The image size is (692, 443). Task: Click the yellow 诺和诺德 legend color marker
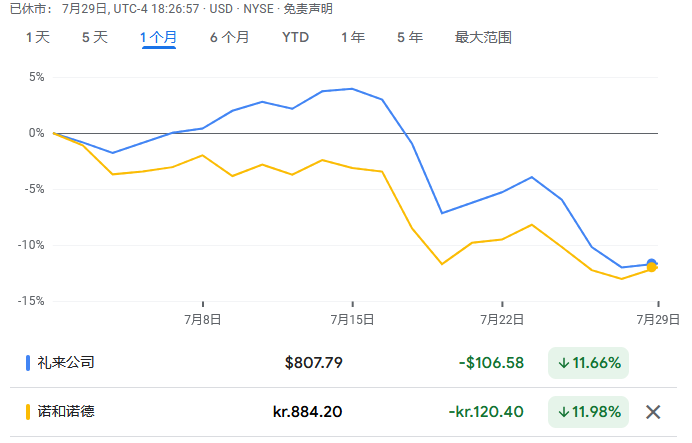(28, 412)
